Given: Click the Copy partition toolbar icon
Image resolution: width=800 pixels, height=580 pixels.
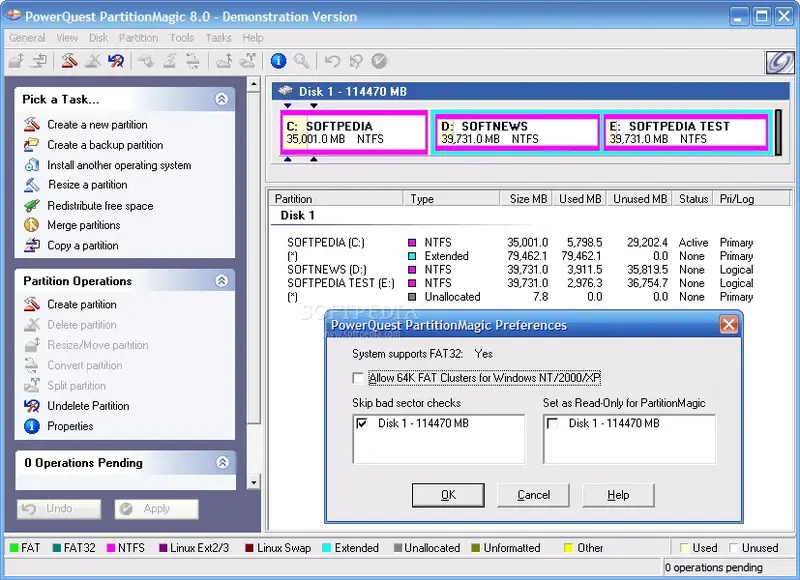Looking at the screenshot, I should click(39, 61).
